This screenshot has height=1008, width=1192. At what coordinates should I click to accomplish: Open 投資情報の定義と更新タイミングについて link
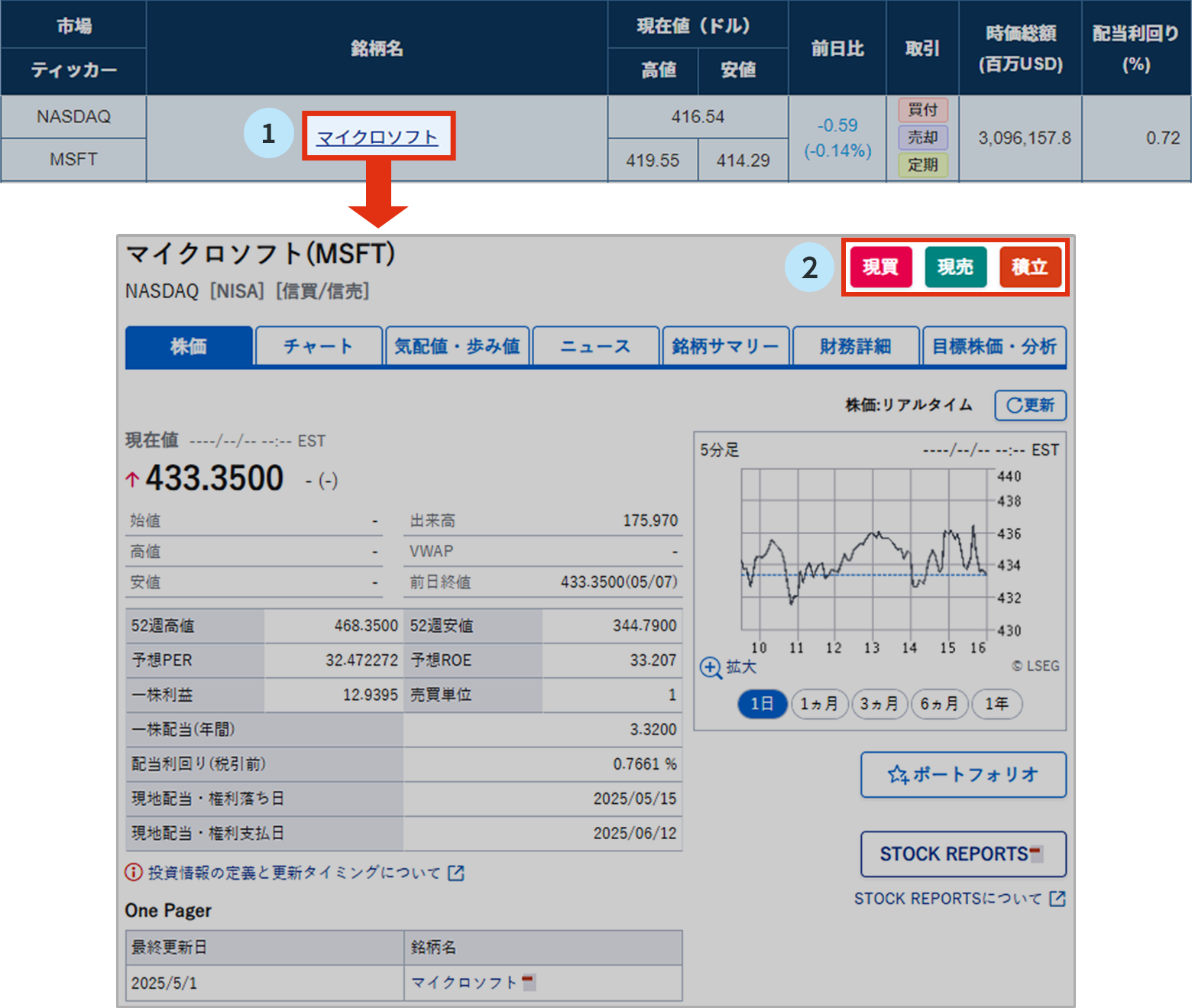click(294, 873)
